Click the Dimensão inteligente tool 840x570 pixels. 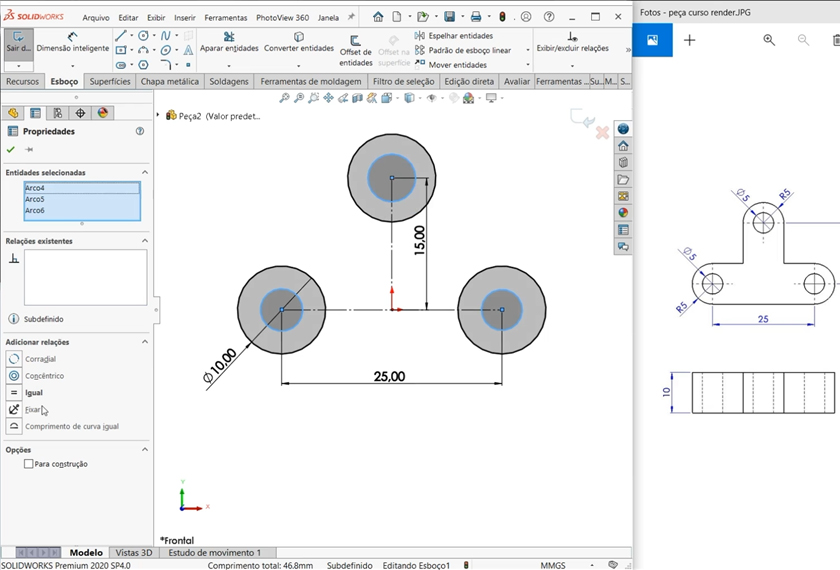pyautogui.click(x=72, y=41)
